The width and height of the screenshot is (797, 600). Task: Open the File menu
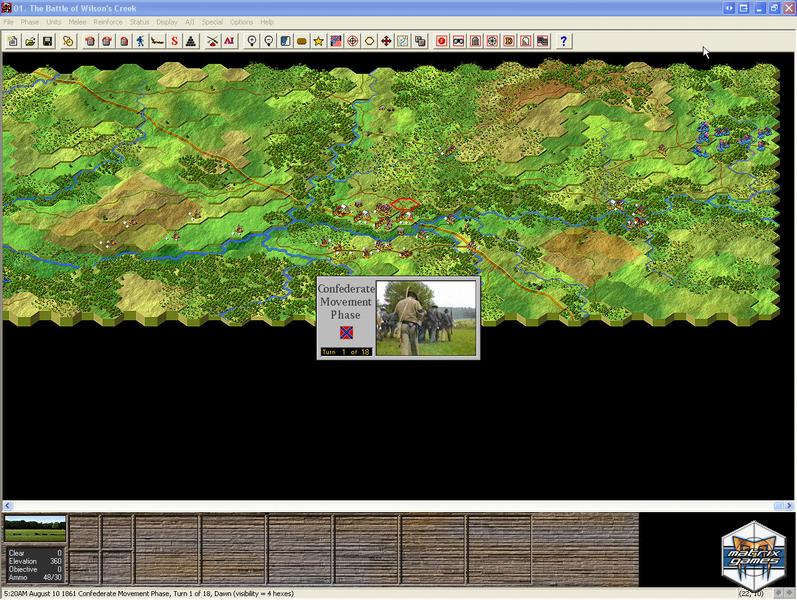point(9,22)
